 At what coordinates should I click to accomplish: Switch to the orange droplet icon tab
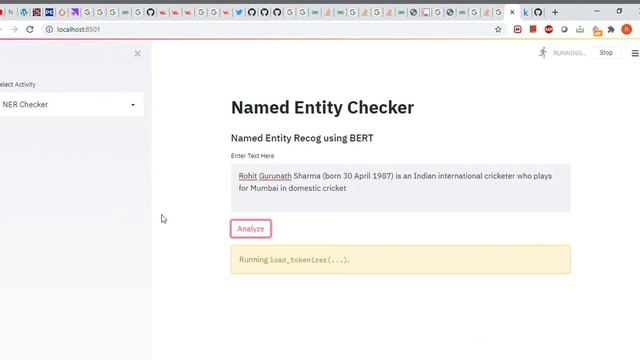click(62, 12)
